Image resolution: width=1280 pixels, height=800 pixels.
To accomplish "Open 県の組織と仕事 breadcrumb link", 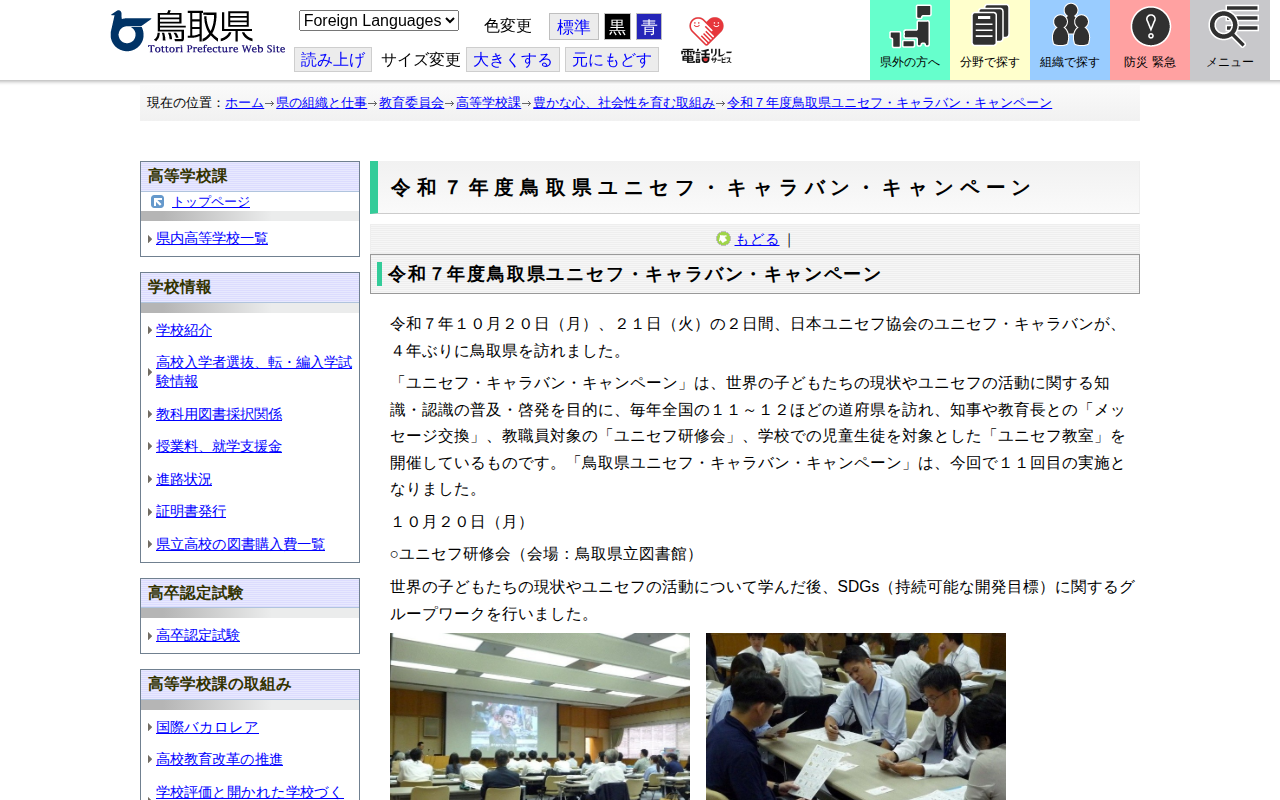I will coord(322,103).
